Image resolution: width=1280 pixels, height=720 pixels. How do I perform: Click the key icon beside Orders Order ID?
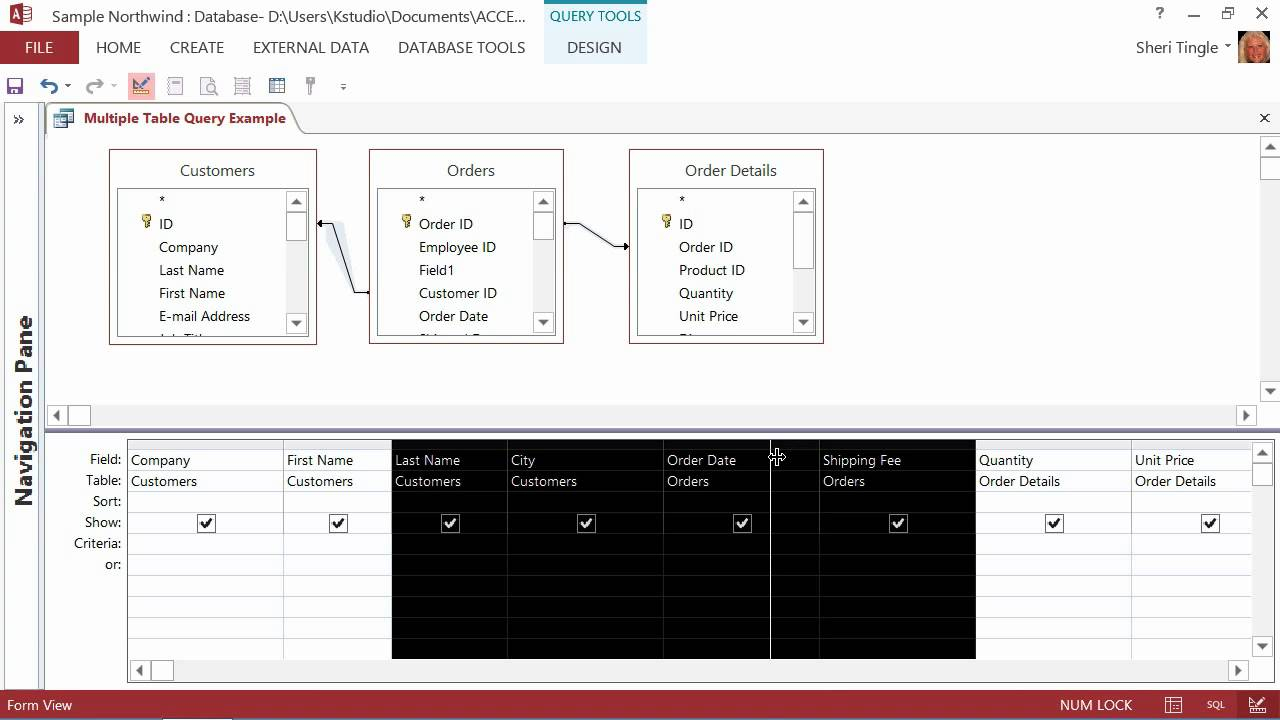pos(406,222)
